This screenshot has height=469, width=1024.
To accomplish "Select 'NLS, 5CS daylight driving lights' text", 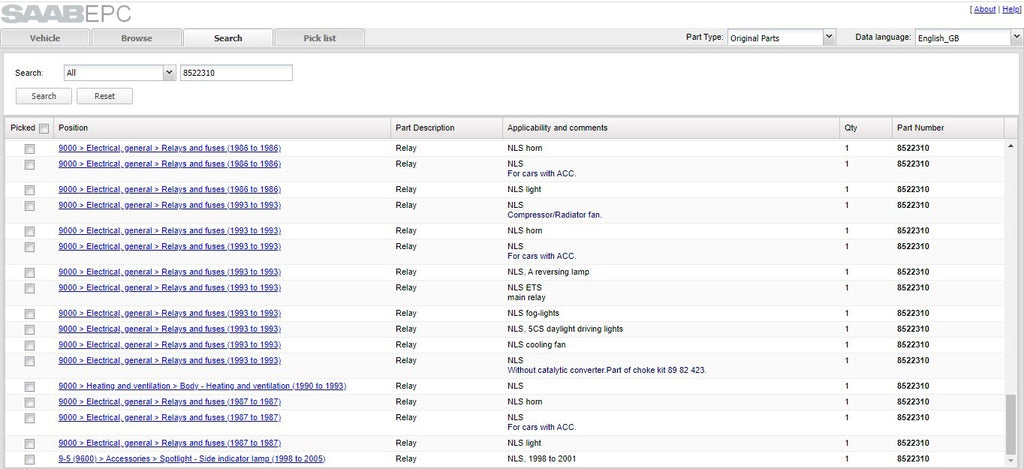I will coord(565,329).
